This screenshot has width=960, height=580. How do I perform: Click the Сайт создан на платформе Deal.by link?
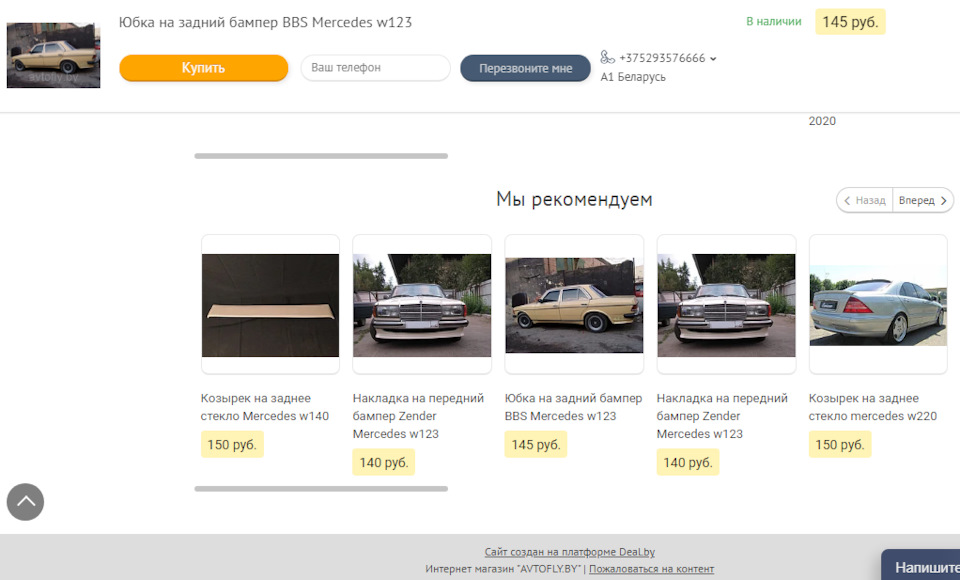569,552
